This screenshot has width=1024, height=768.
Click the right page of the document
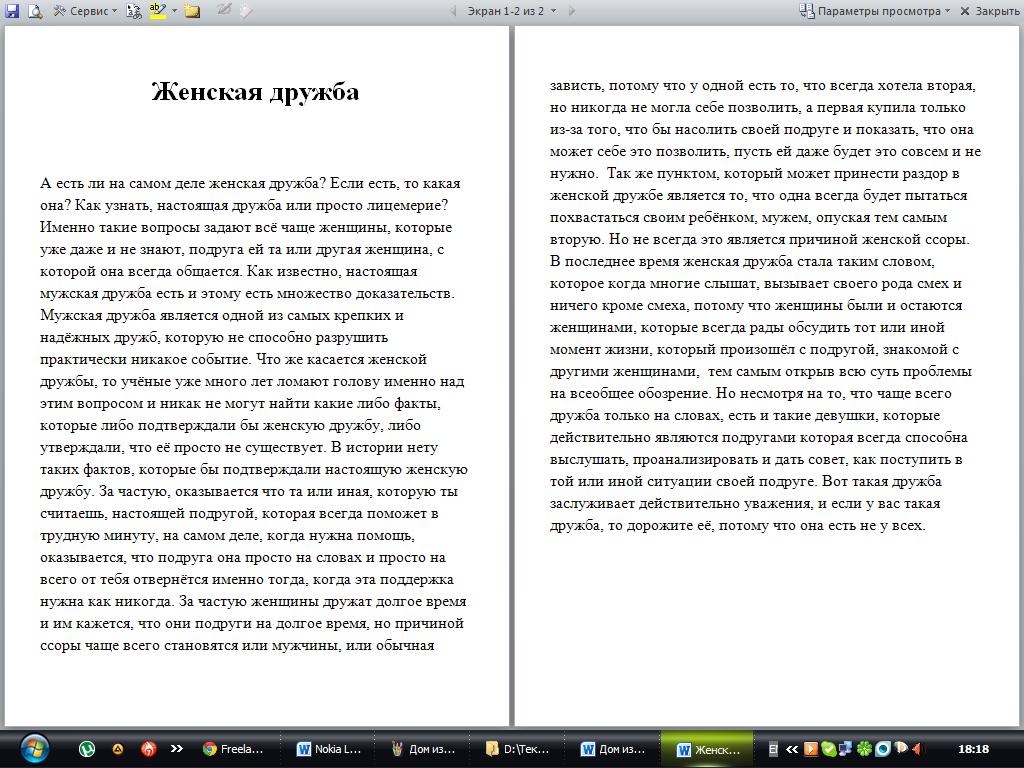tap(769, 376)
